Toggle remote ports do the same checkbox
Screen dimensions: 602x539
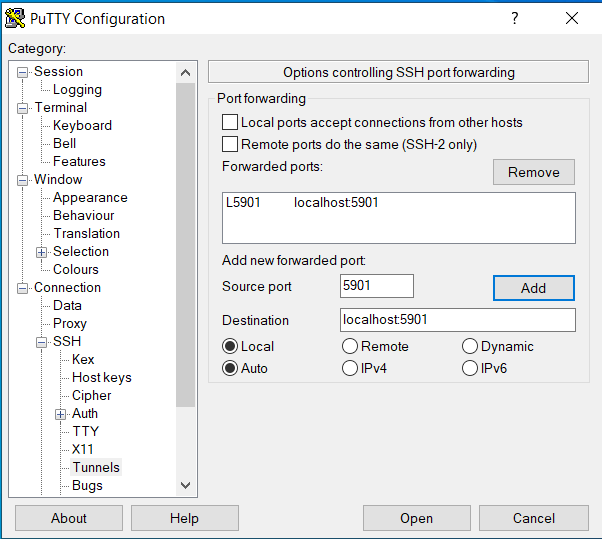pos(229,144)
